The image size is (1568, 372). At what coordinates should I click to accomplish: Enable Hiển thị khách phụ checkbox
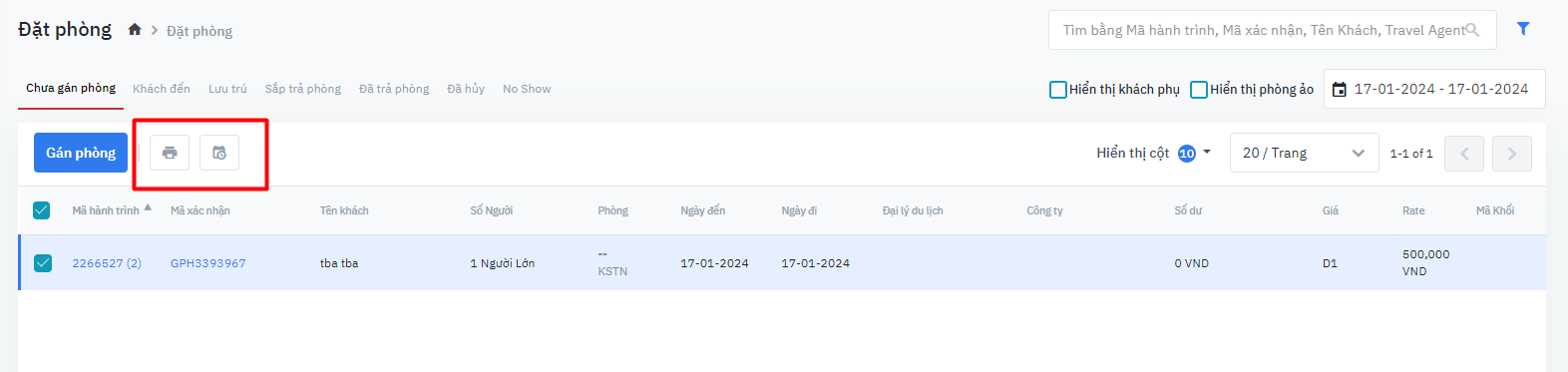[1058, 90]
